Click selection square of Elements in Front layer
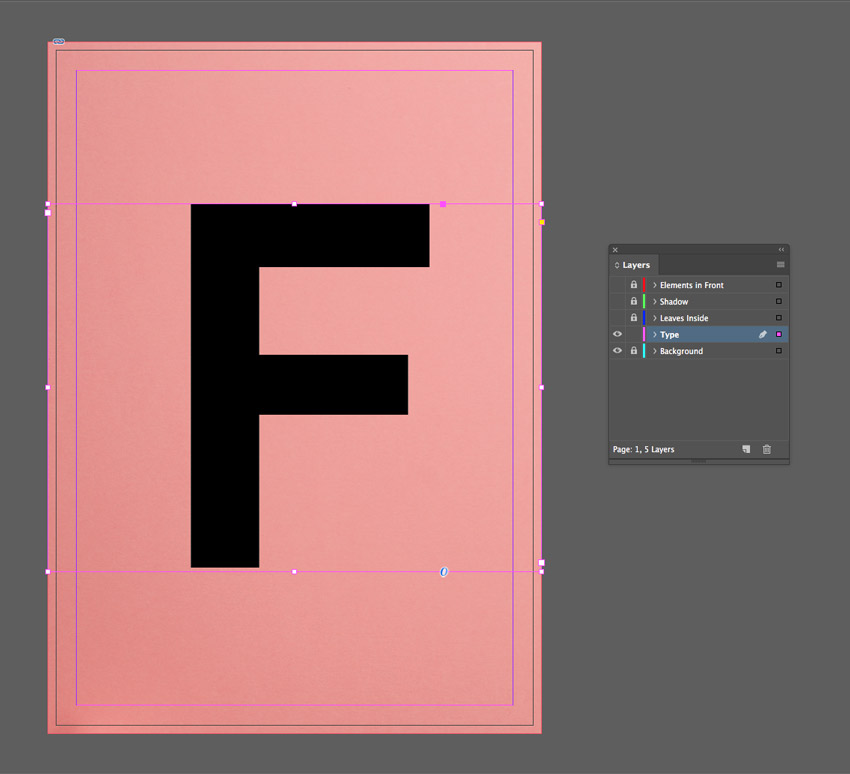The width and height of the screenshot is (850, 774). pos(779,285)
